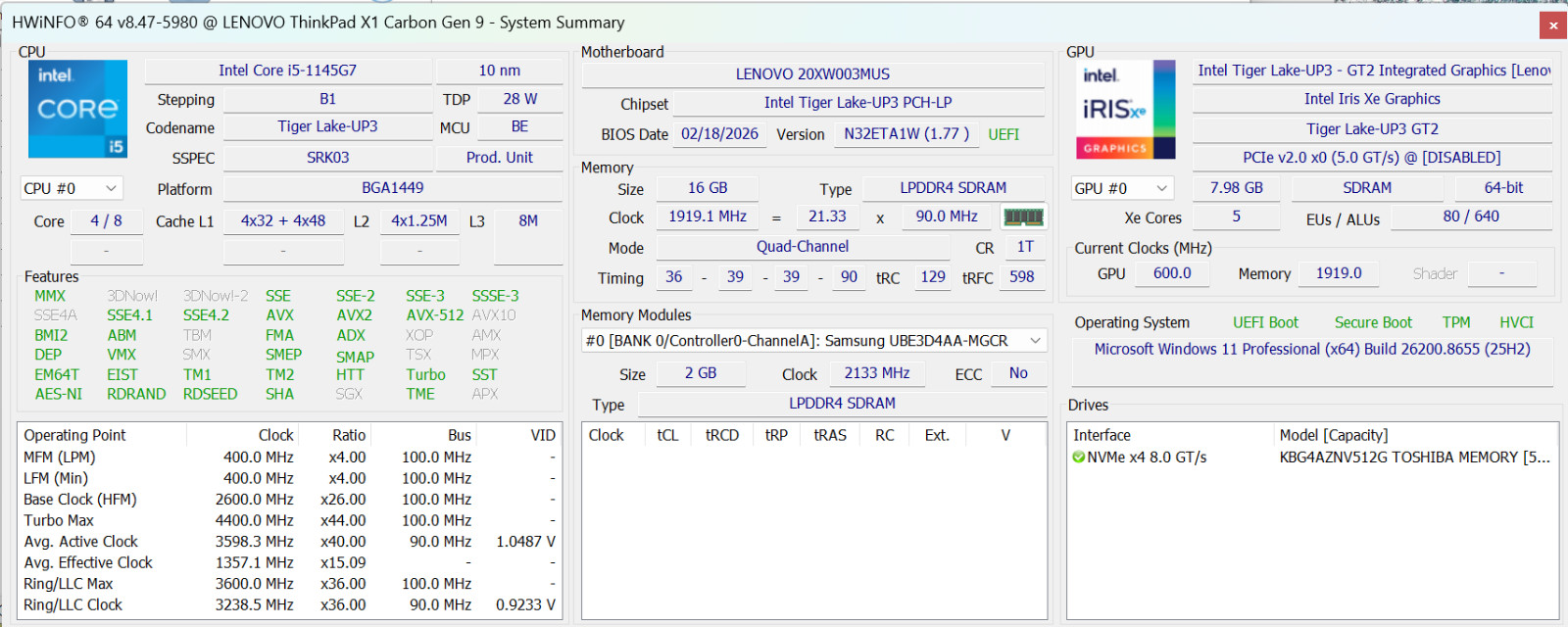Click the SRK03 SSPEC value
The height and width of the screenshot is (627, 1568).
click(x=327, y=158)
